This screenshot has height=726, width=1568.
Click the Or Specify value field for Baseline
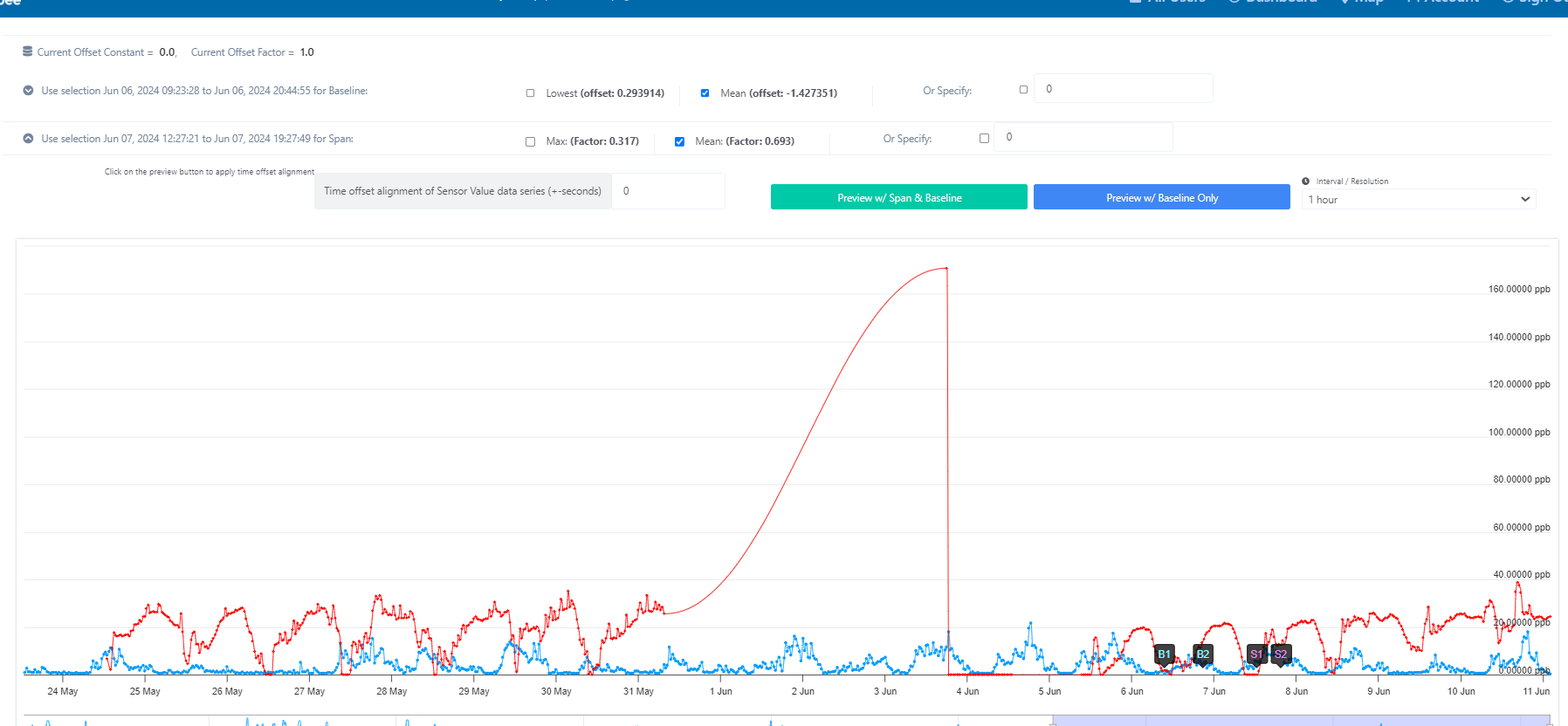pos(1123,89)
